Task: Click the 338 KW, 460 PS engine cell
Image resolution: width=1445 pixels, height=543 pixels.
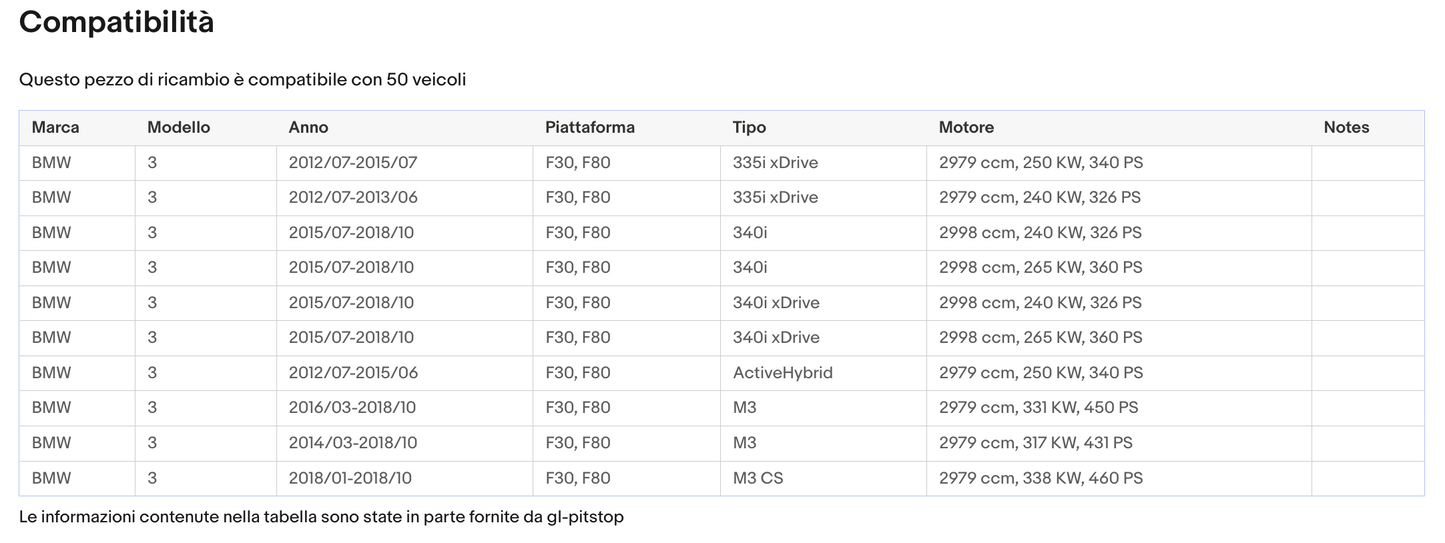Action: point(1040,478)
